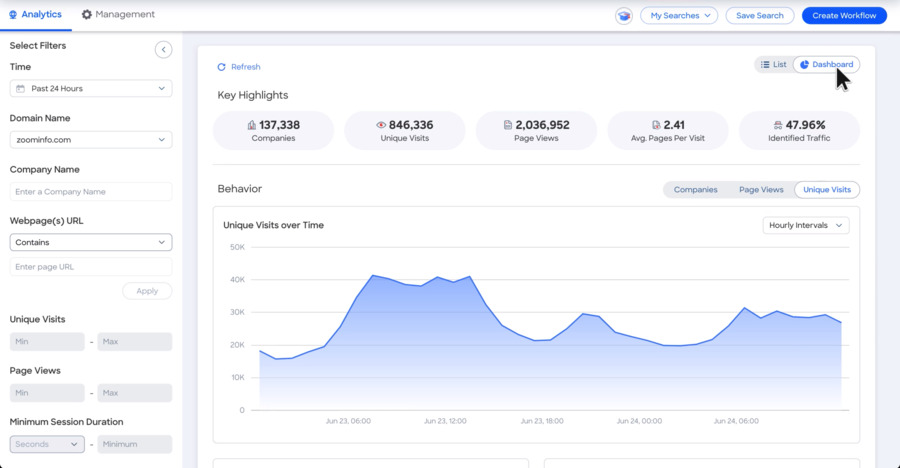900x468 pixels.
Task: Click the Unique Visits eye icon
Action: pos(381,125)
